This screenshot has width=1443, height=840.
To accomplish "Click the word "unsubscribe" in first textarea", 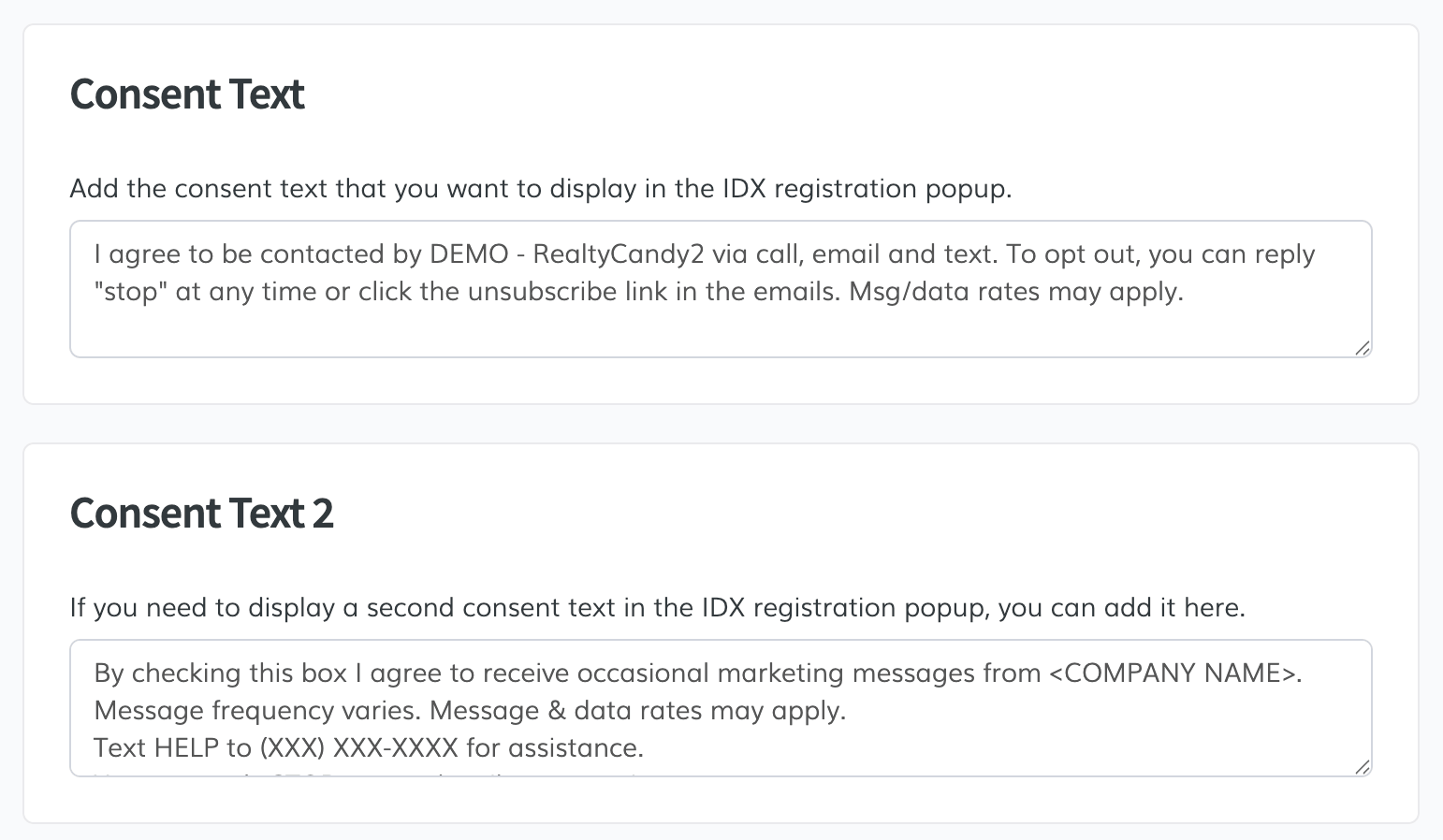I will pyautogui.click(x=543, y=292).
